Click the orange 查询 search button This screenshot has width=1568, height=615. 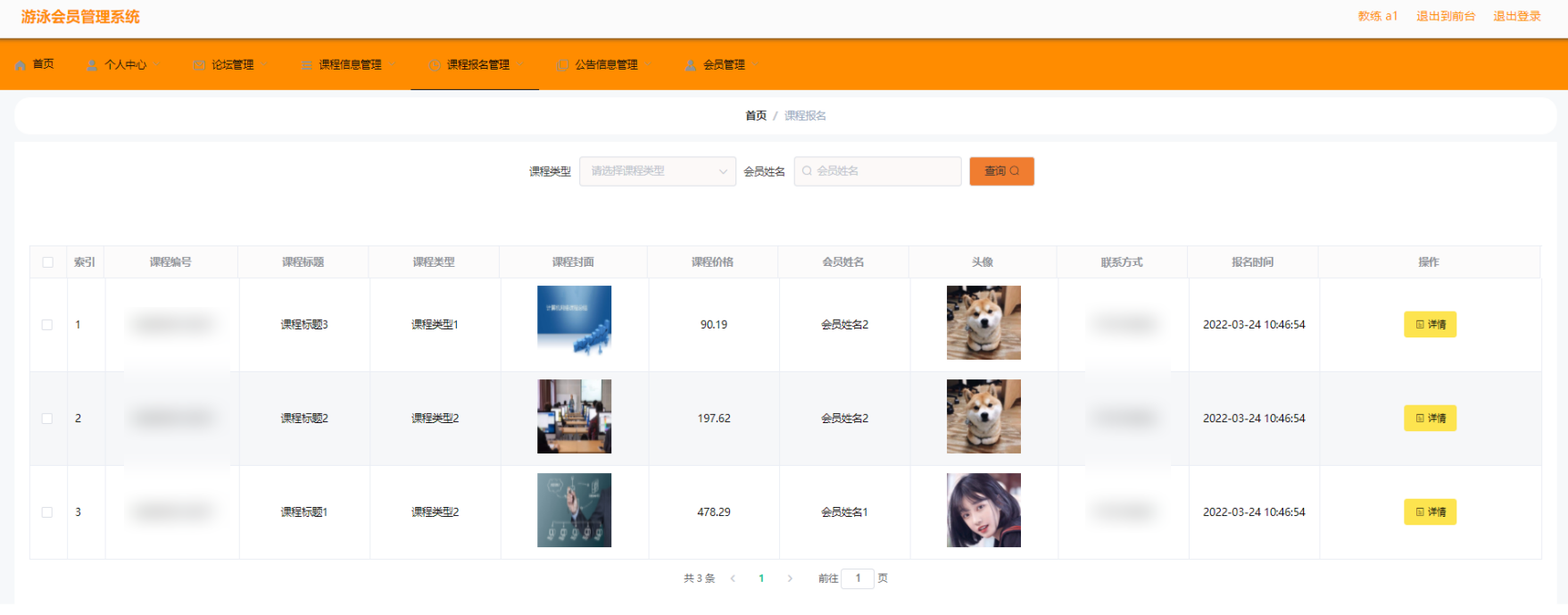[1001, 171]
